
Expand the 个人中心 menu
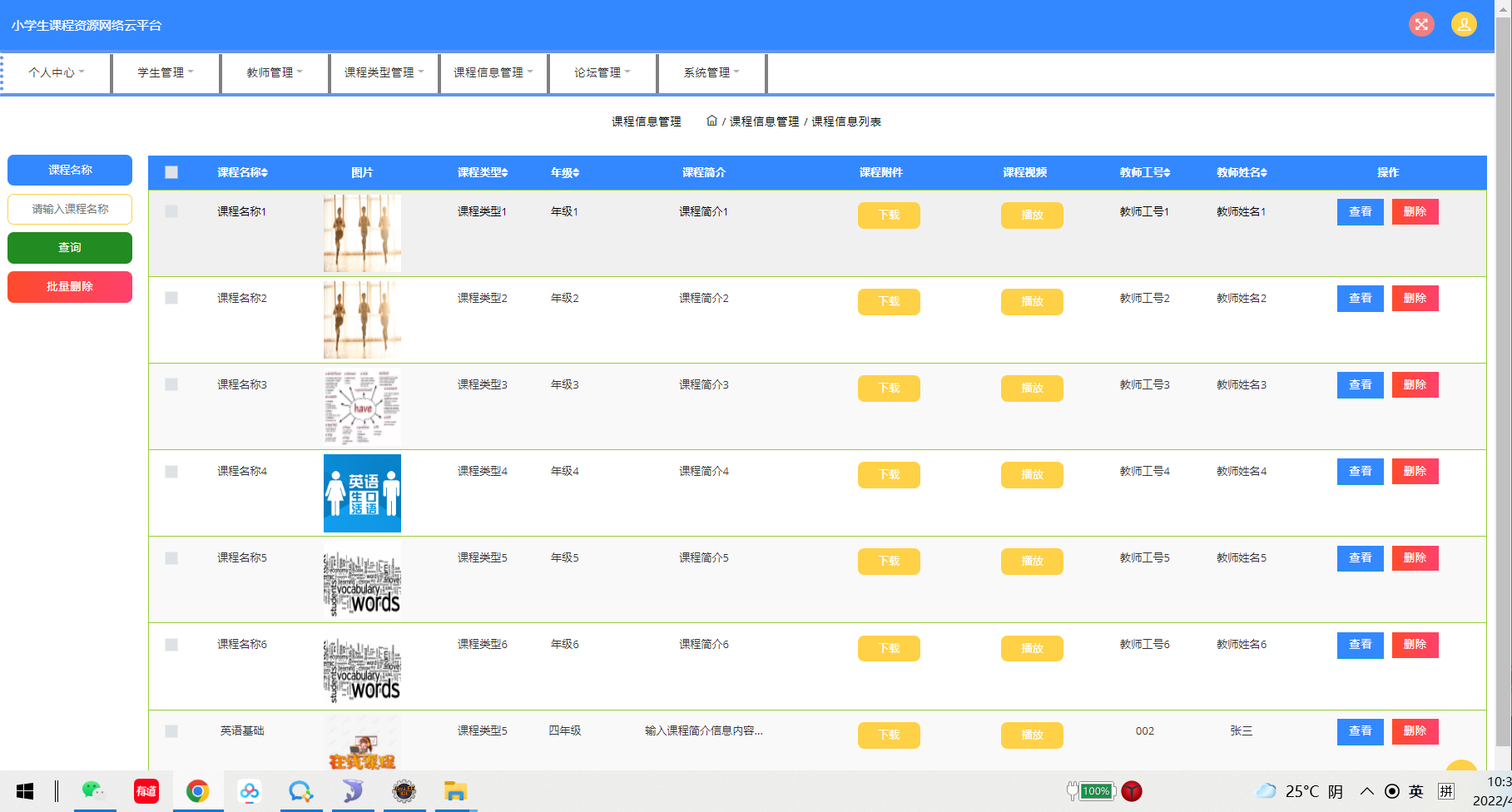point(57,72)
